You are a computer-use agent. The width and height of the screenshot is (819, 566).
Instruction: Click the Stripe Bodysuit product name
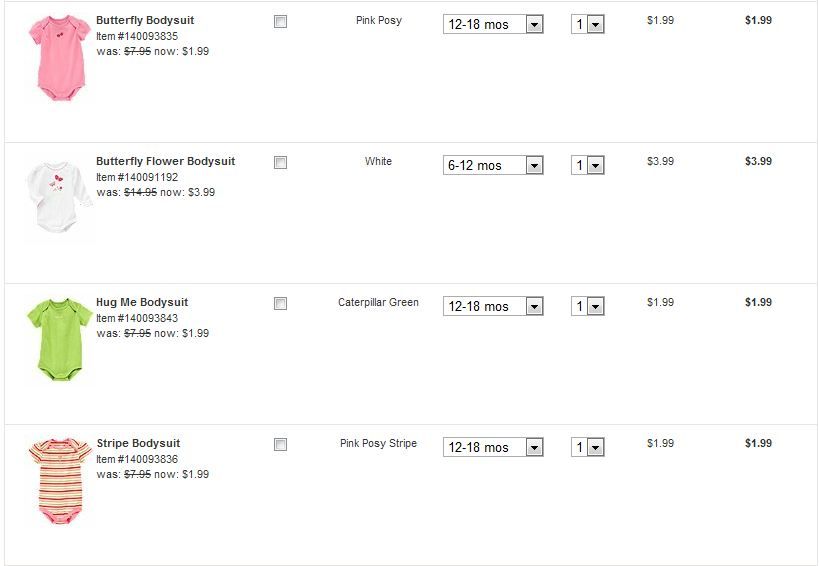(x=138, y=443)
